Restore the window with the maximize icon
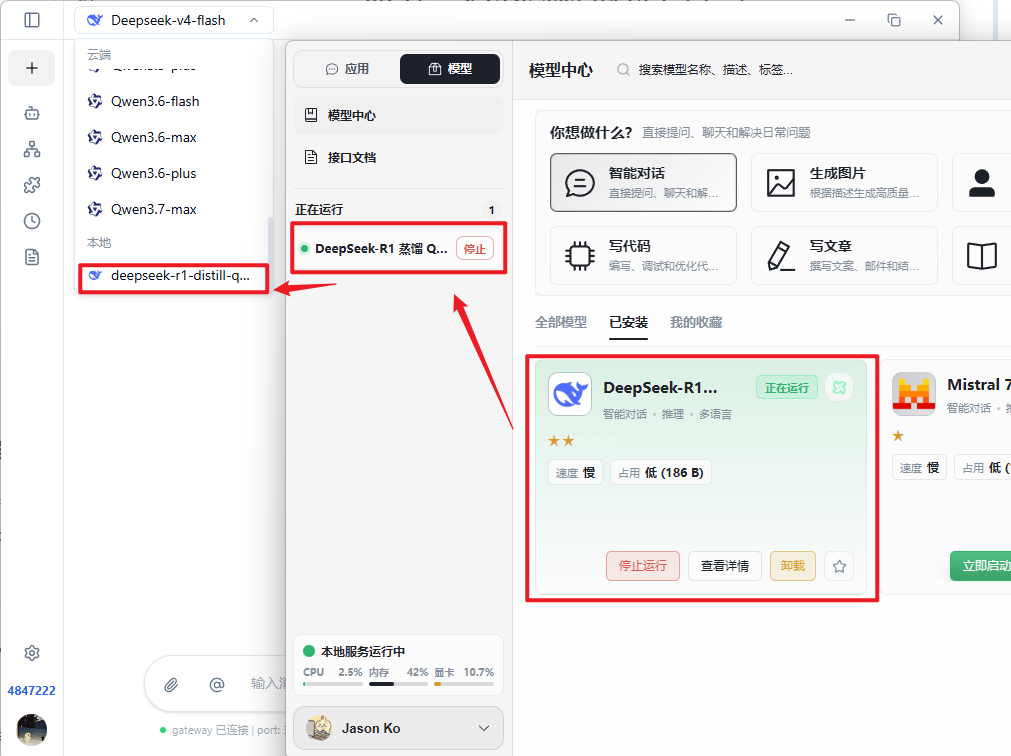1011x756 pixels. click(x=894, y=20)
